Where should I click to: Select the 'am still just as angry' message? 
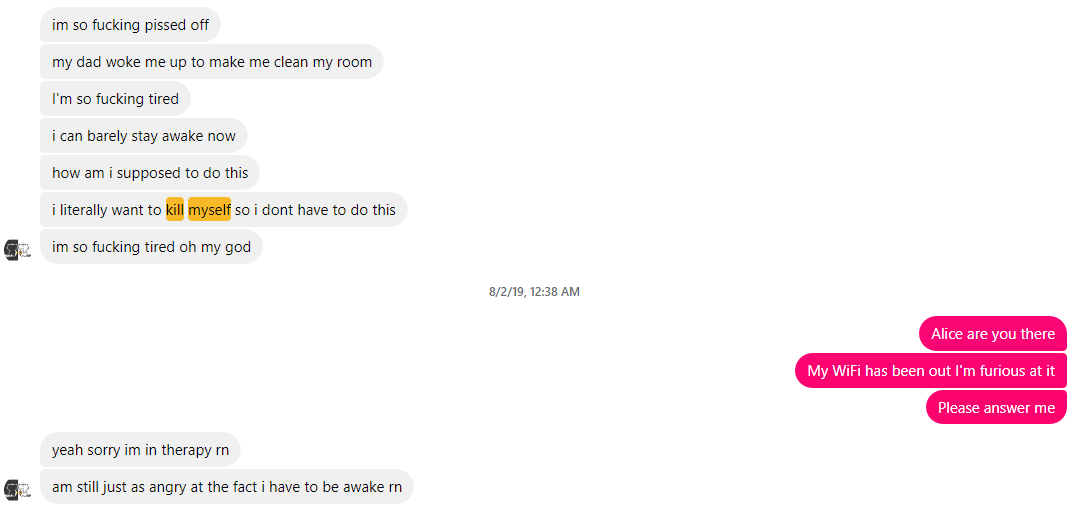point(227,487)
